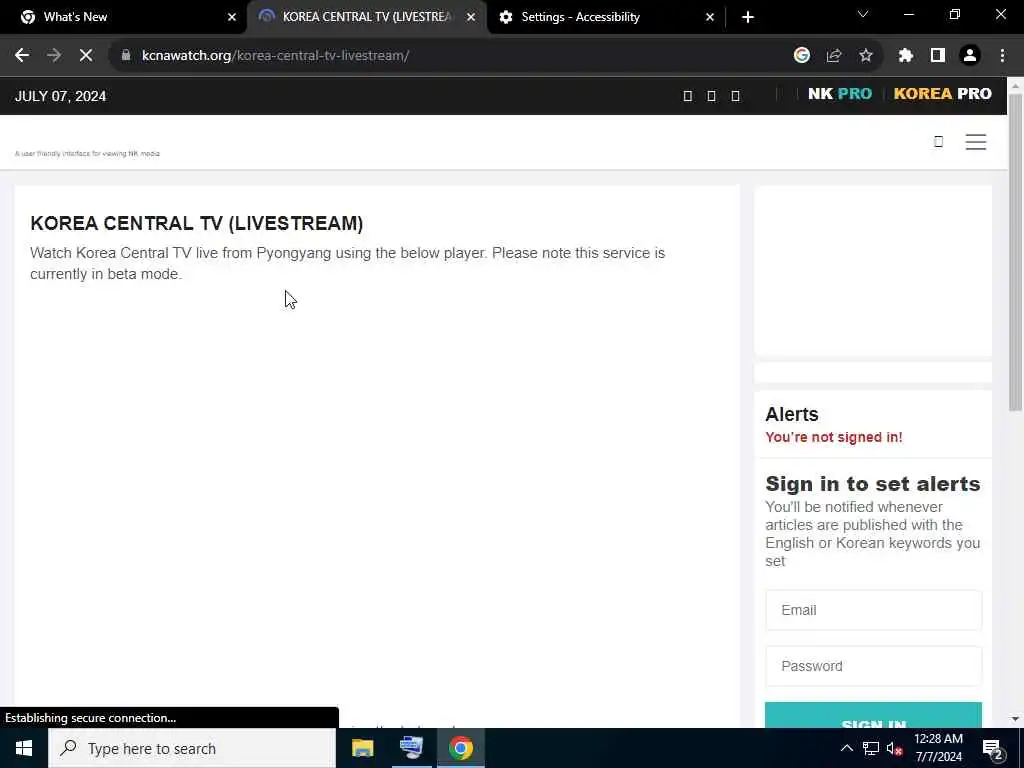This screenshot has height=768, width=1024.
Task: Click the SIGN IN button
Action: pyautogui.click(x=873, y=716)
